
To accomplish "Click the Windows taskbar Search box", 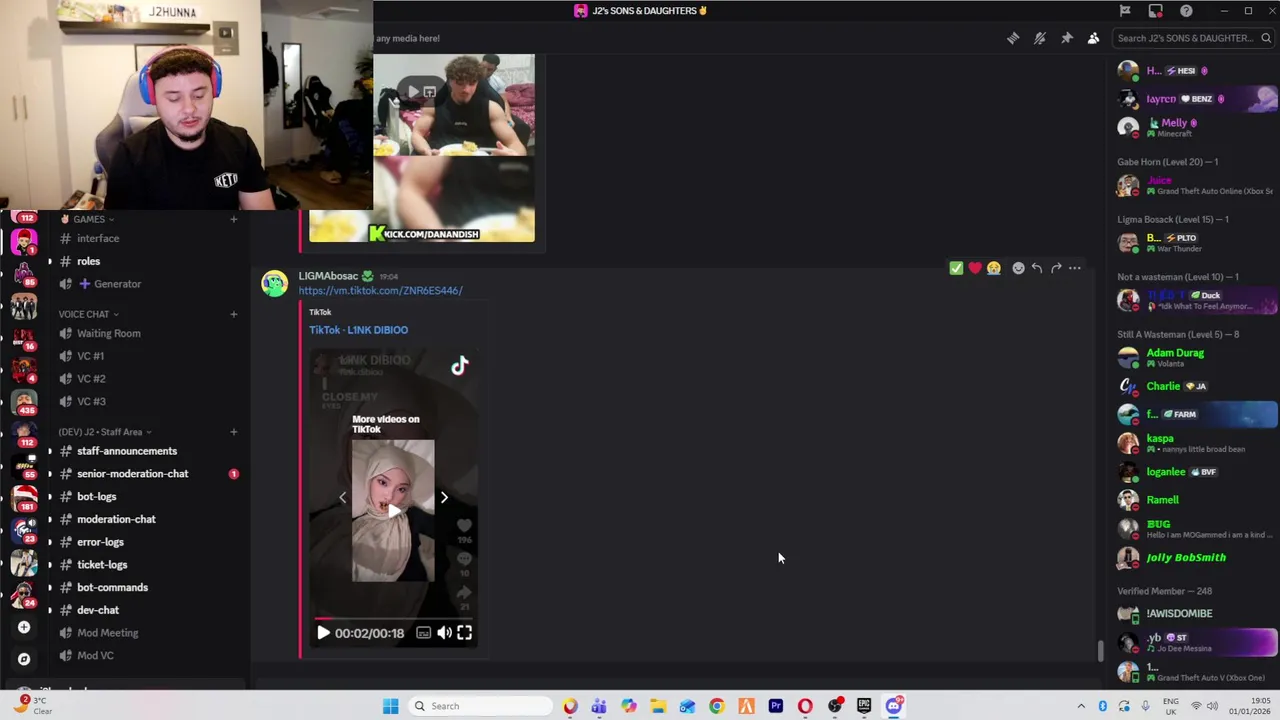I will tap(480, 706).
